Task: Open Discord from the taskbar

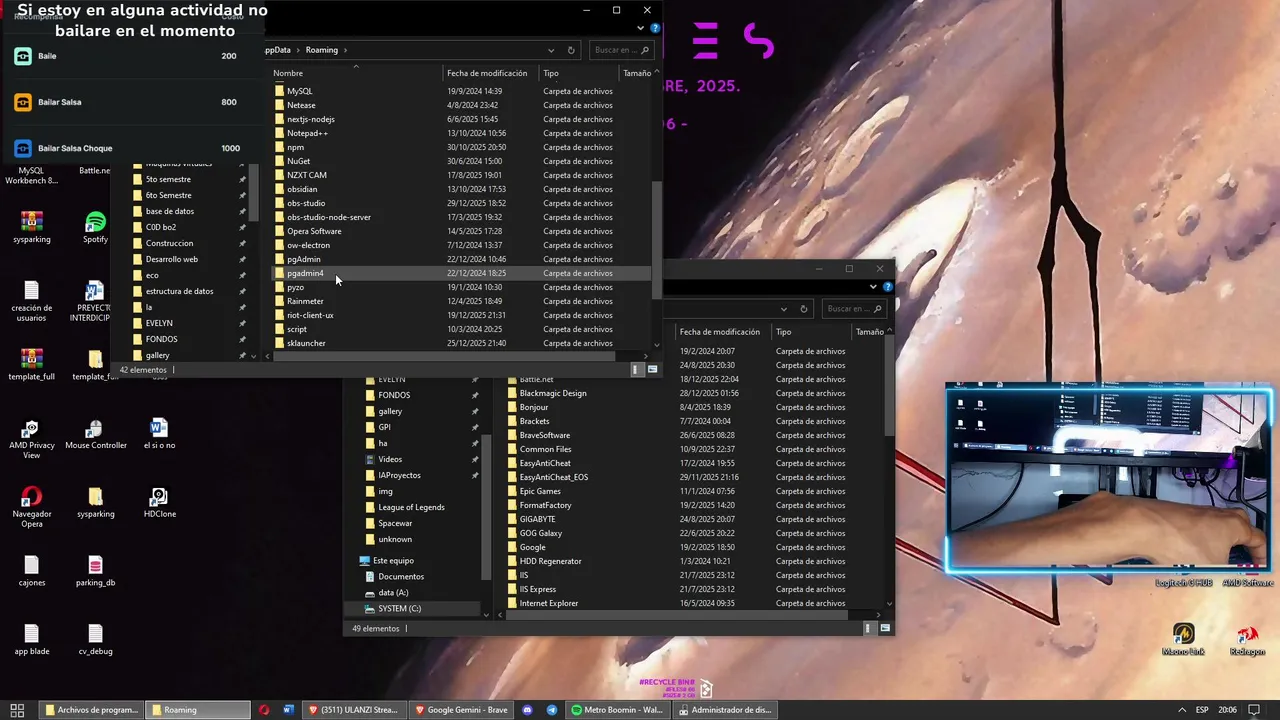Action: click(528, 710)
